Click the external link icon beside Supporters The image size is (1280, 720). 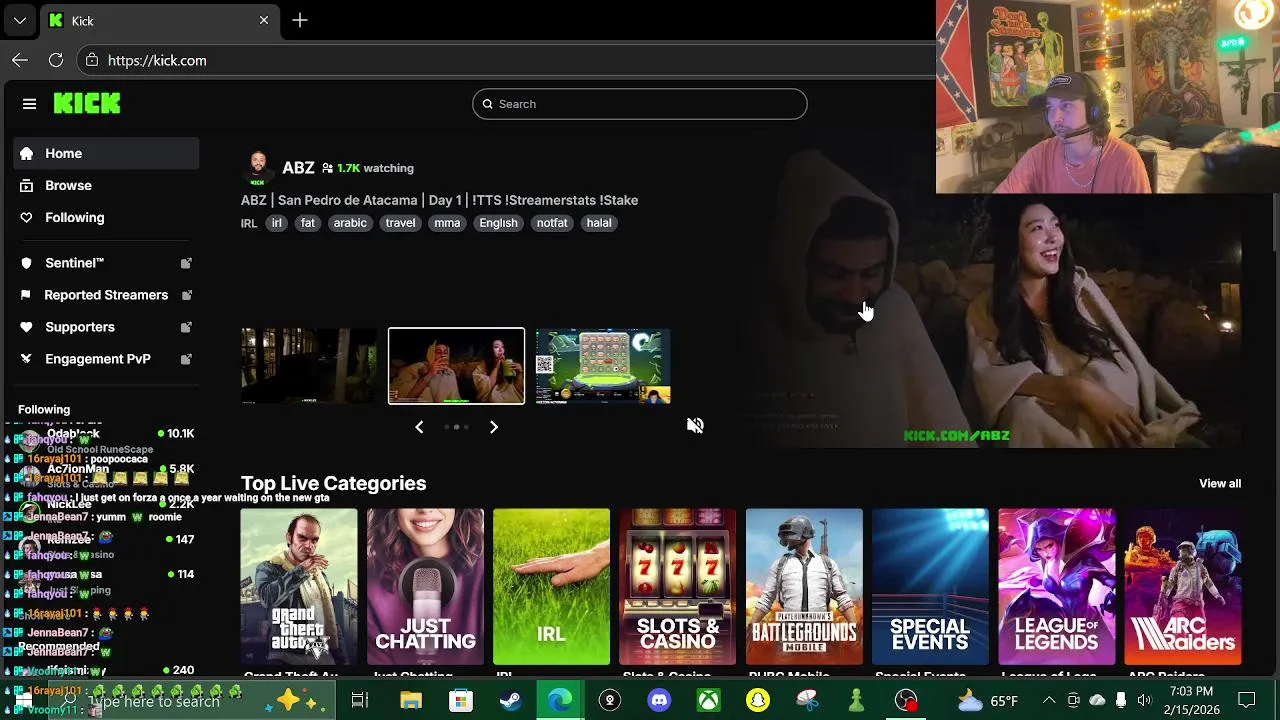[186, 327]
